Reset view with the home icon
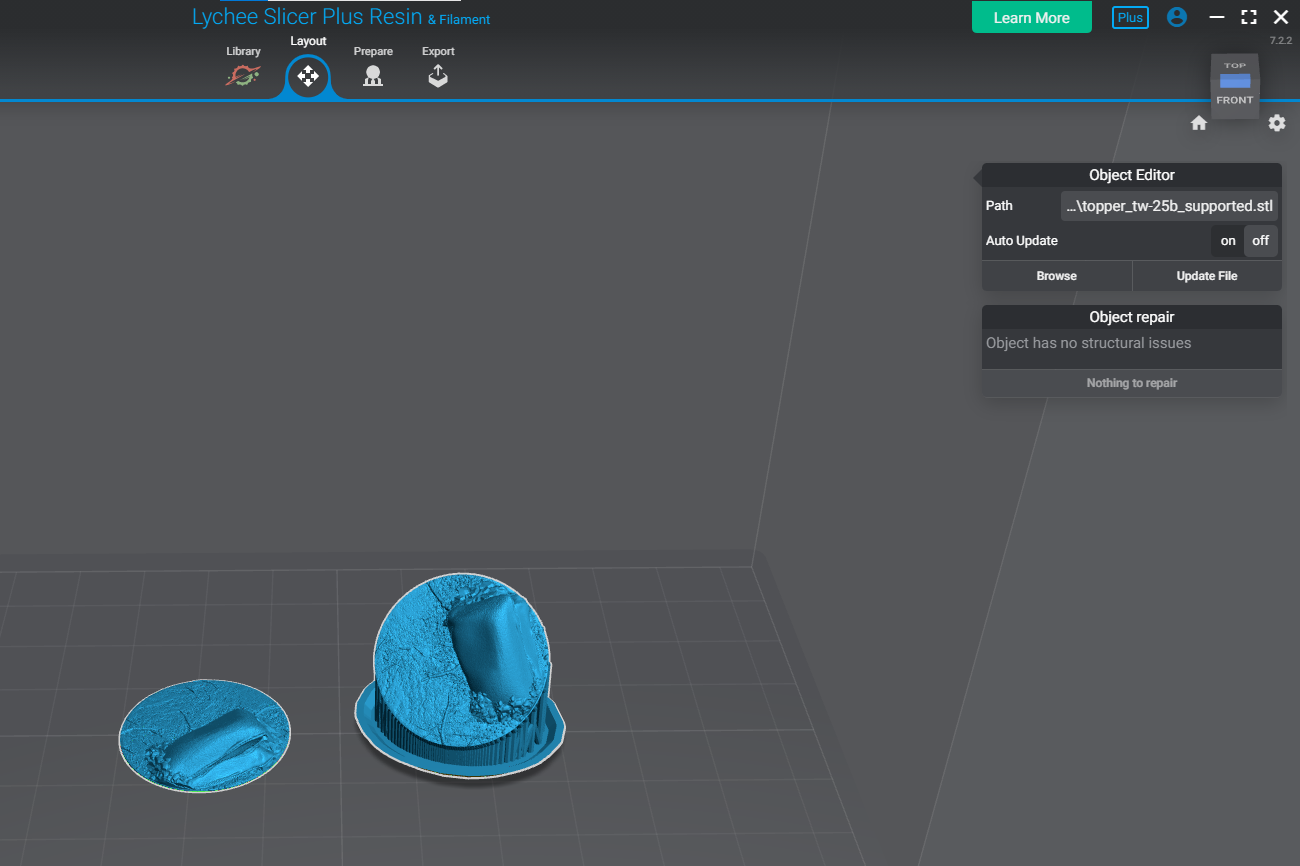Viewport: 1300px width, 866px height. pyautogui.click(x=1199, y=123)
